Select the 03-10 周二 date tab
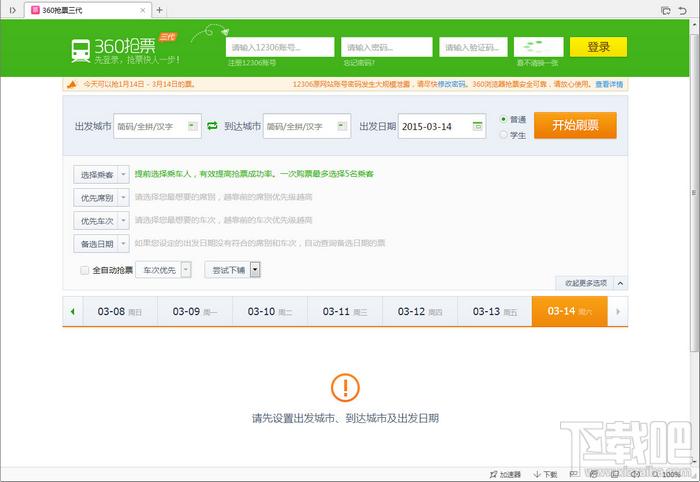700x482 pixels. tap(270, 312)
